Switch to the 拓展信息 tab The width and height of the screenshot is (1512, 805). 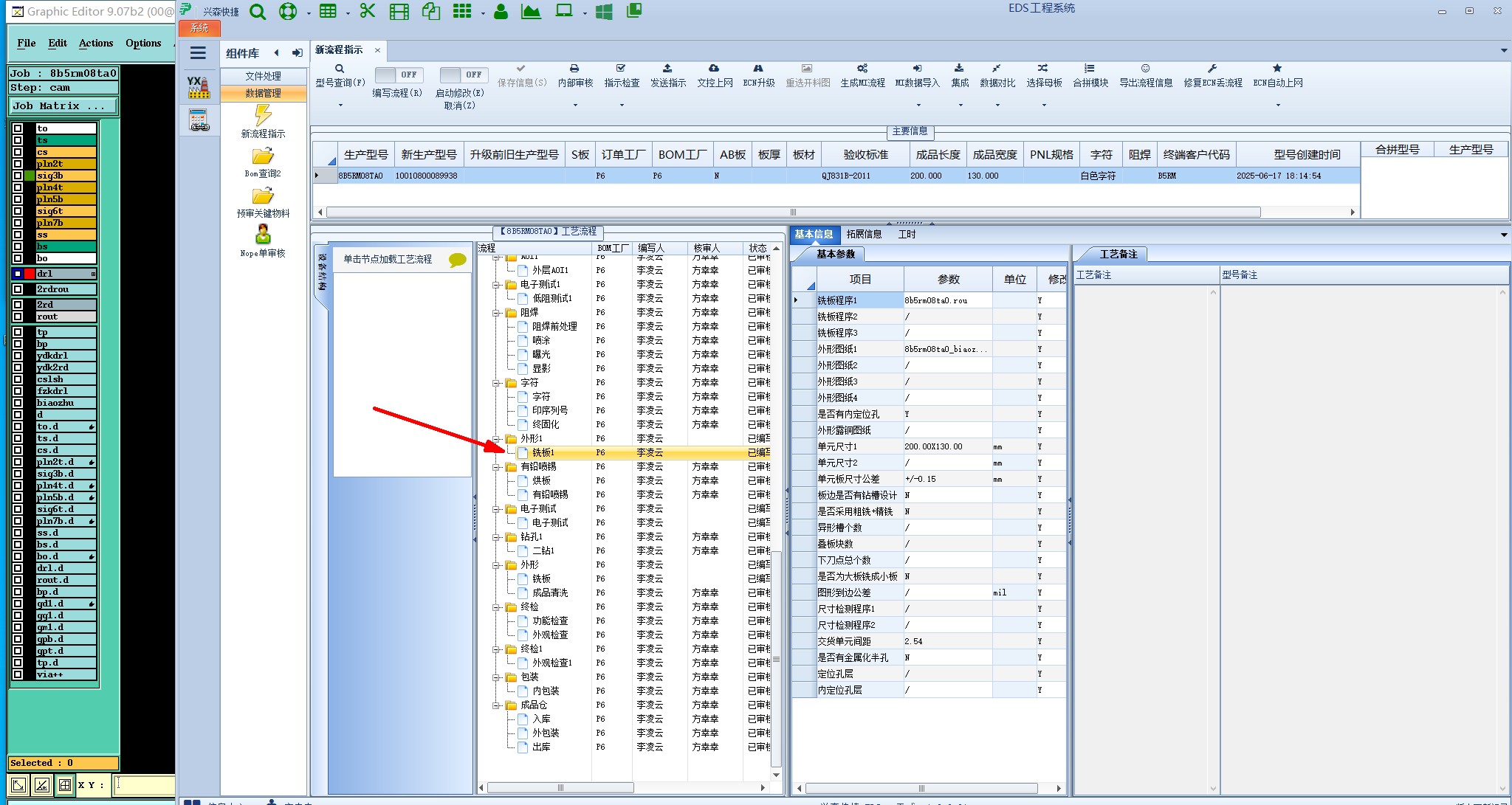(864, 234)
